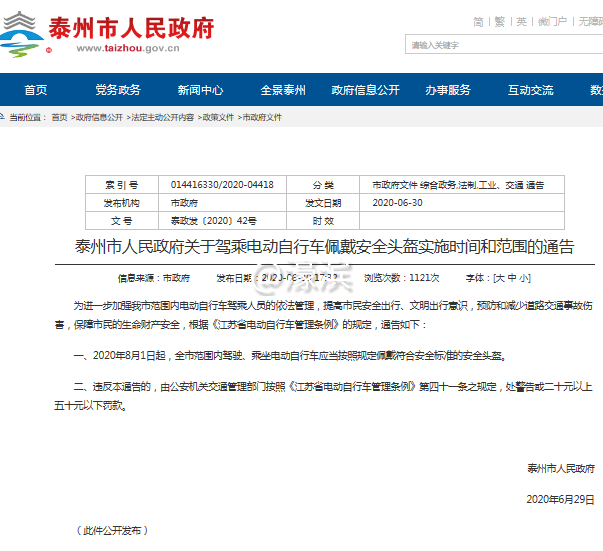Select the English 英 language link
The height and width of the screenshot is (551, 603).
point(521,21)
